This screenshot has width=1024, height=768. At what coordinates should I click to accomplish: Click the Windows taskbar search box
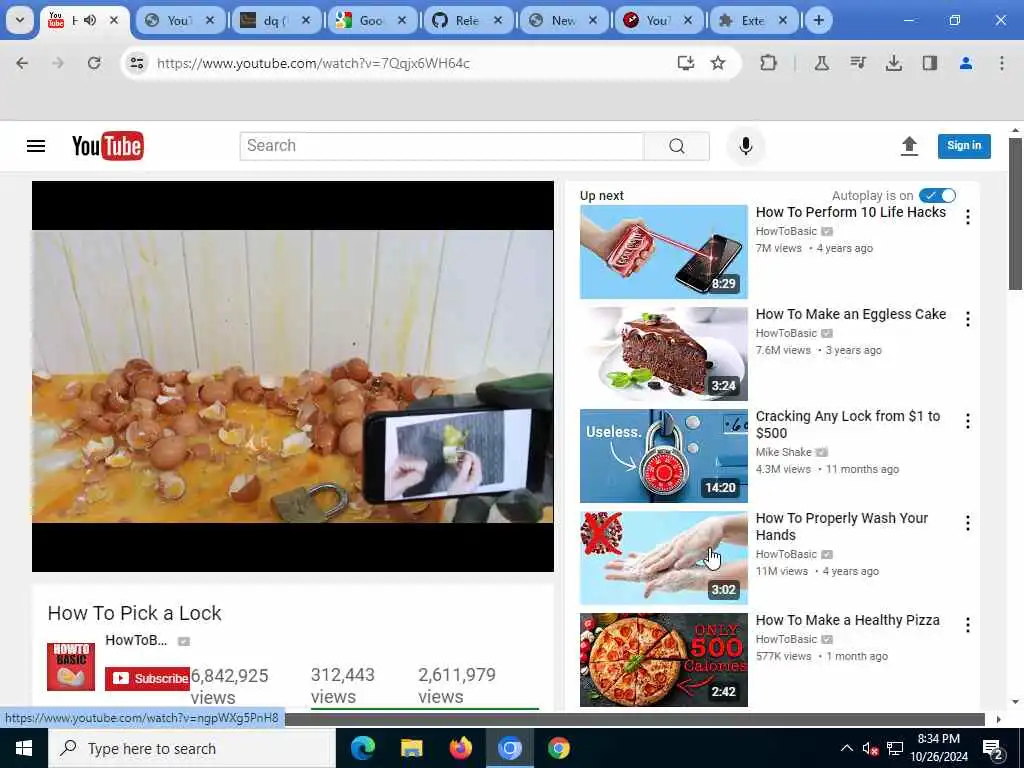[191, 748]
